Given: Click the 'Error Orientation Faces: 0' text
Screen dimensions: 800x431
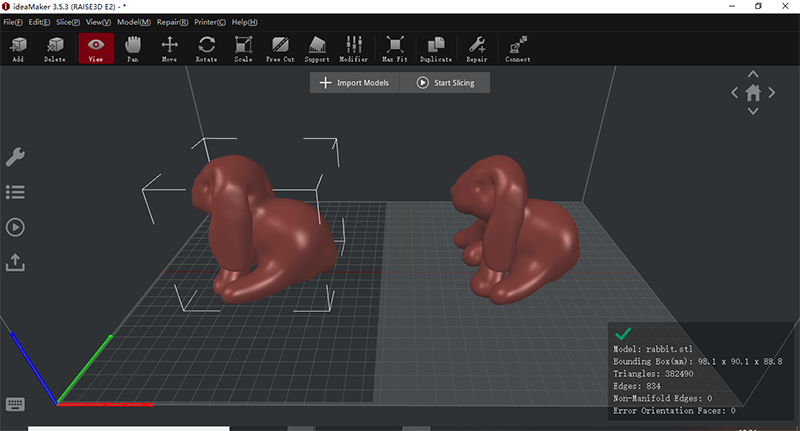Looking at the screenshot, I should click(674, 411).
